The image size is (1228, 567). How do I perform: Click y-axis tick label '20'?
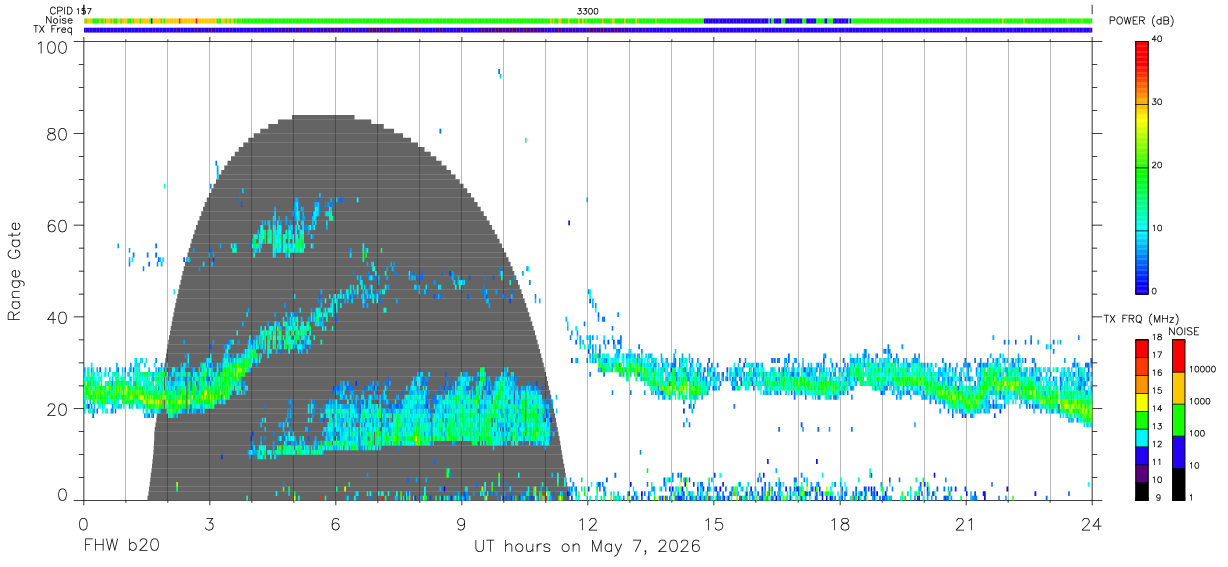[60, 409]
